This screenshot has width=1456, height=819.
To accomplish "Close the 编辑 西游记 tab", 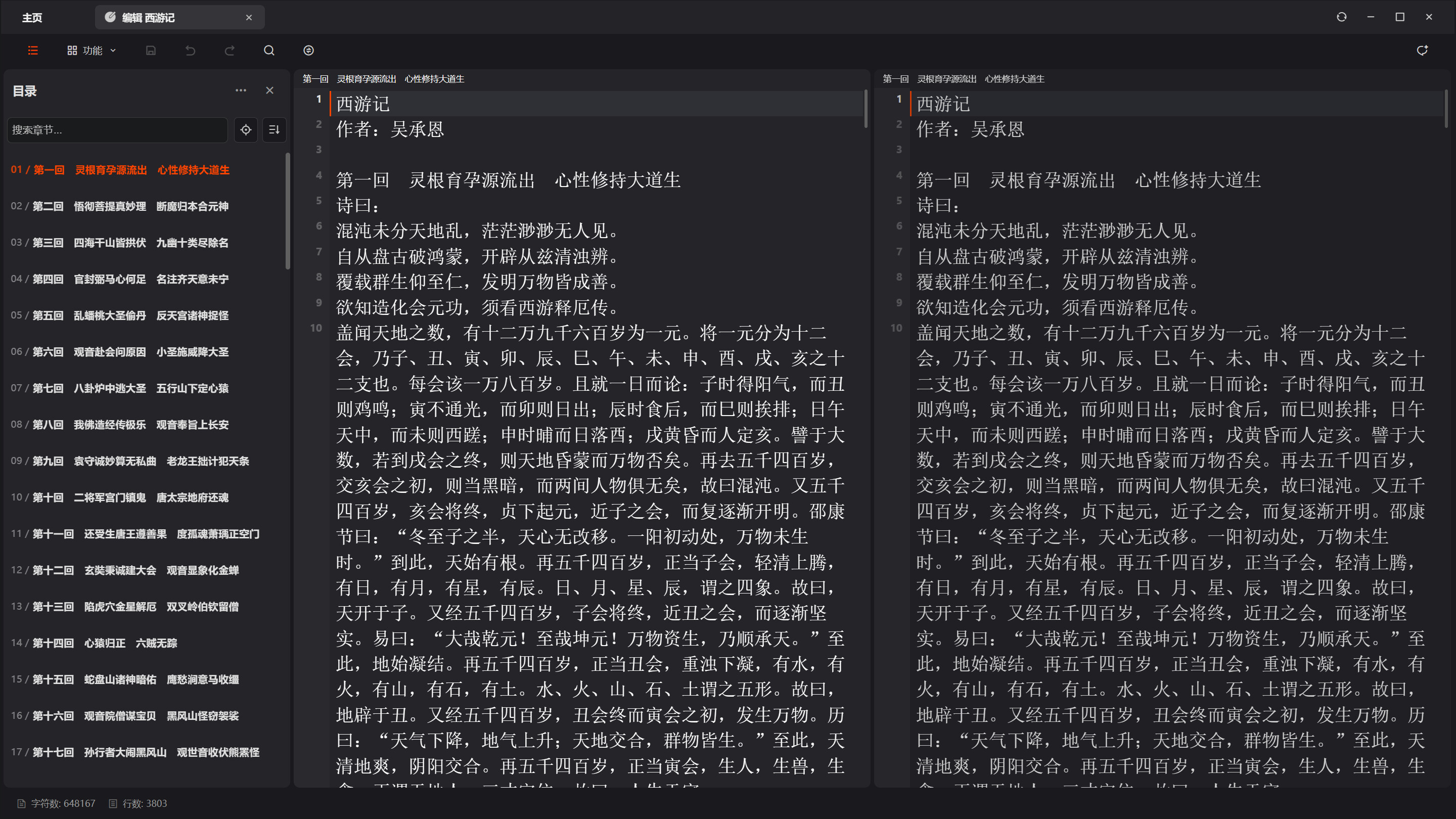I will click(x=249, y=18).
